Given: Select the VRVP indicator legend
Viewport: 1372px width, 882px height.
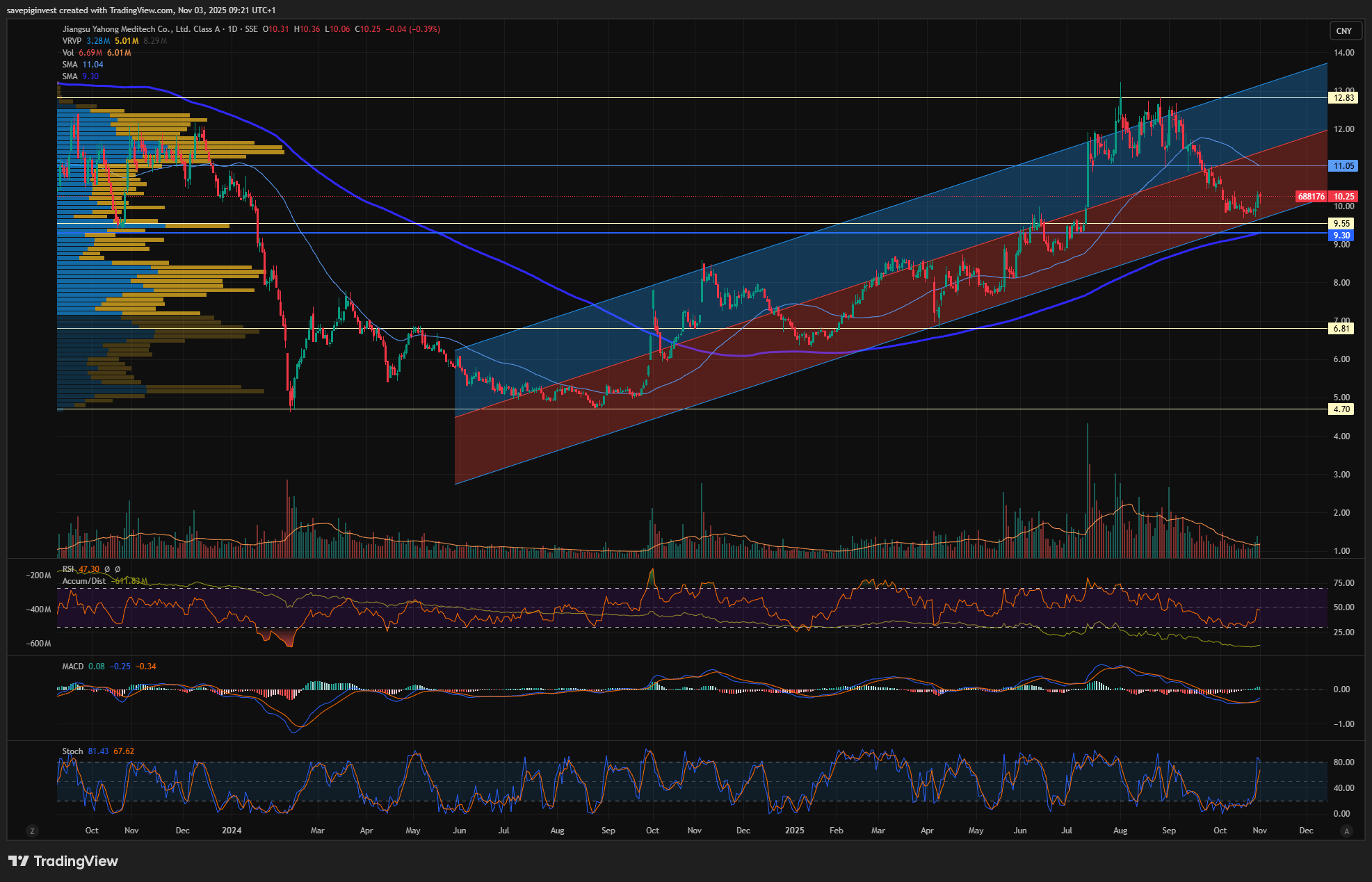Looking at the screenshot, I should click(x=72, y=41).
